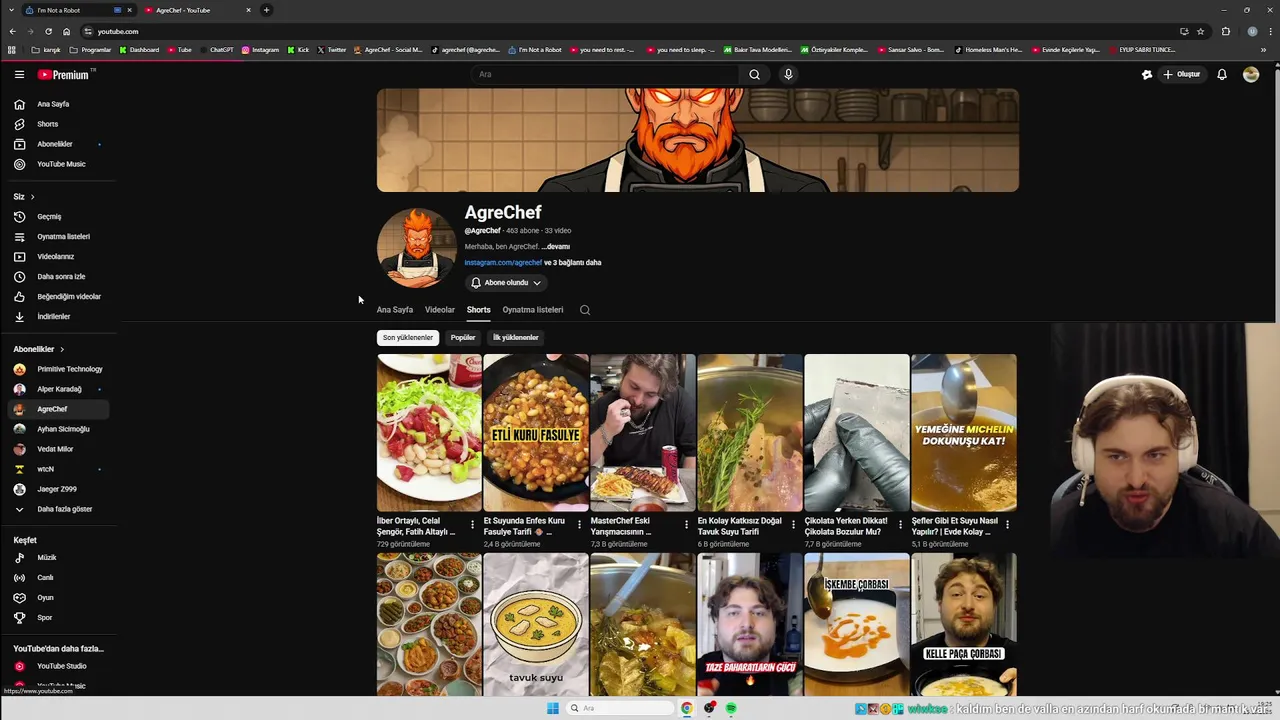1280x720 pixels.
Task: Filter shorts by İlk yüklenenler chip
Action: click(516, 338)
